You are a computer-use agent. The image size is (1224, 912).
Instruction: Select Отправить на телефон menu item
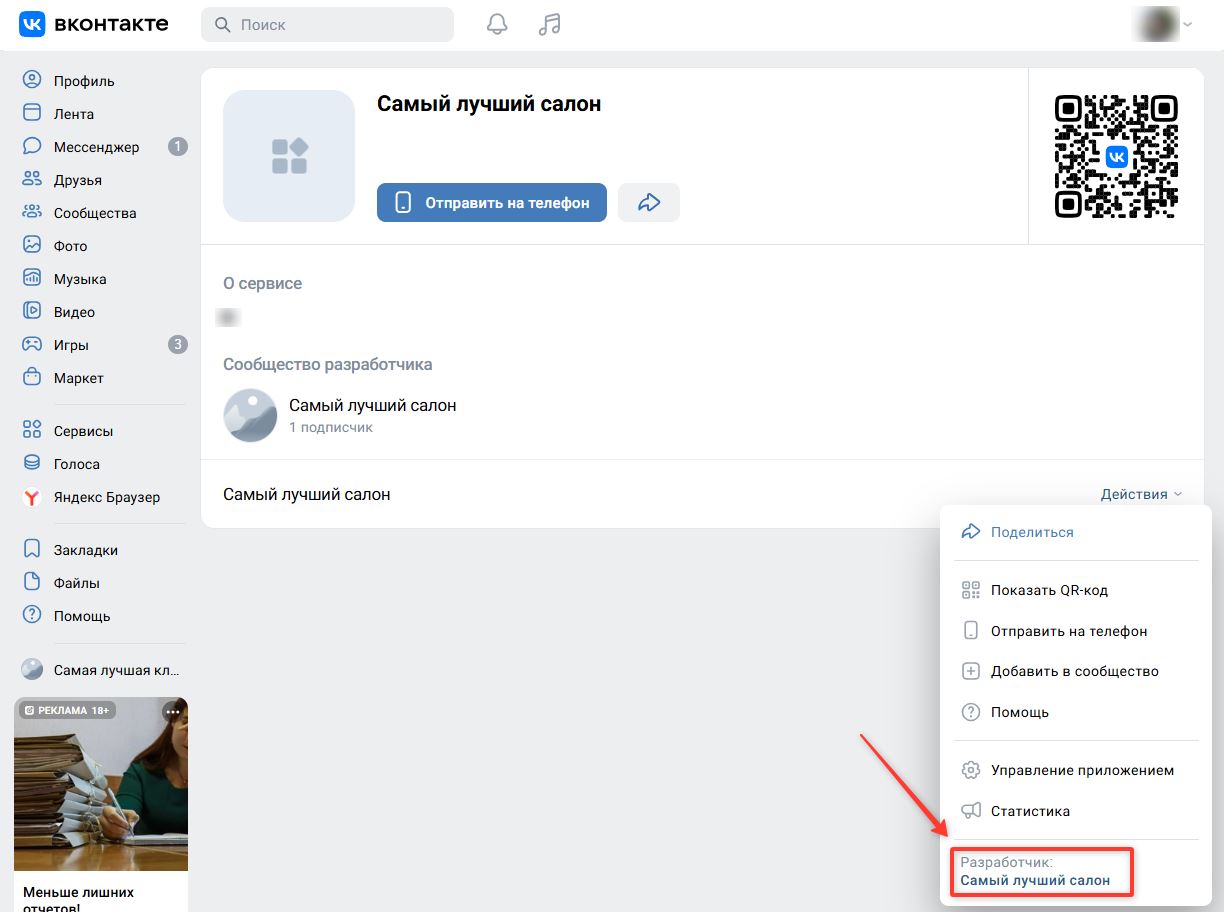click(x=1075, y=631)
